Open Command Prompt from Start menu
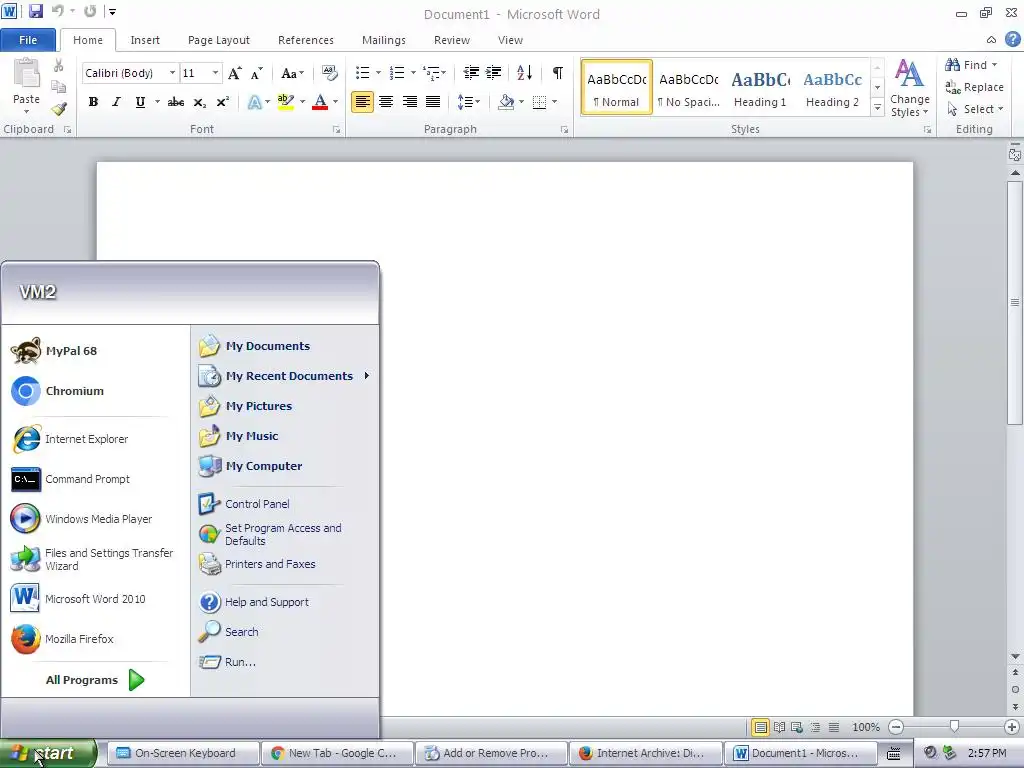This screenshot has width=1024, height=768. (71, 479)
